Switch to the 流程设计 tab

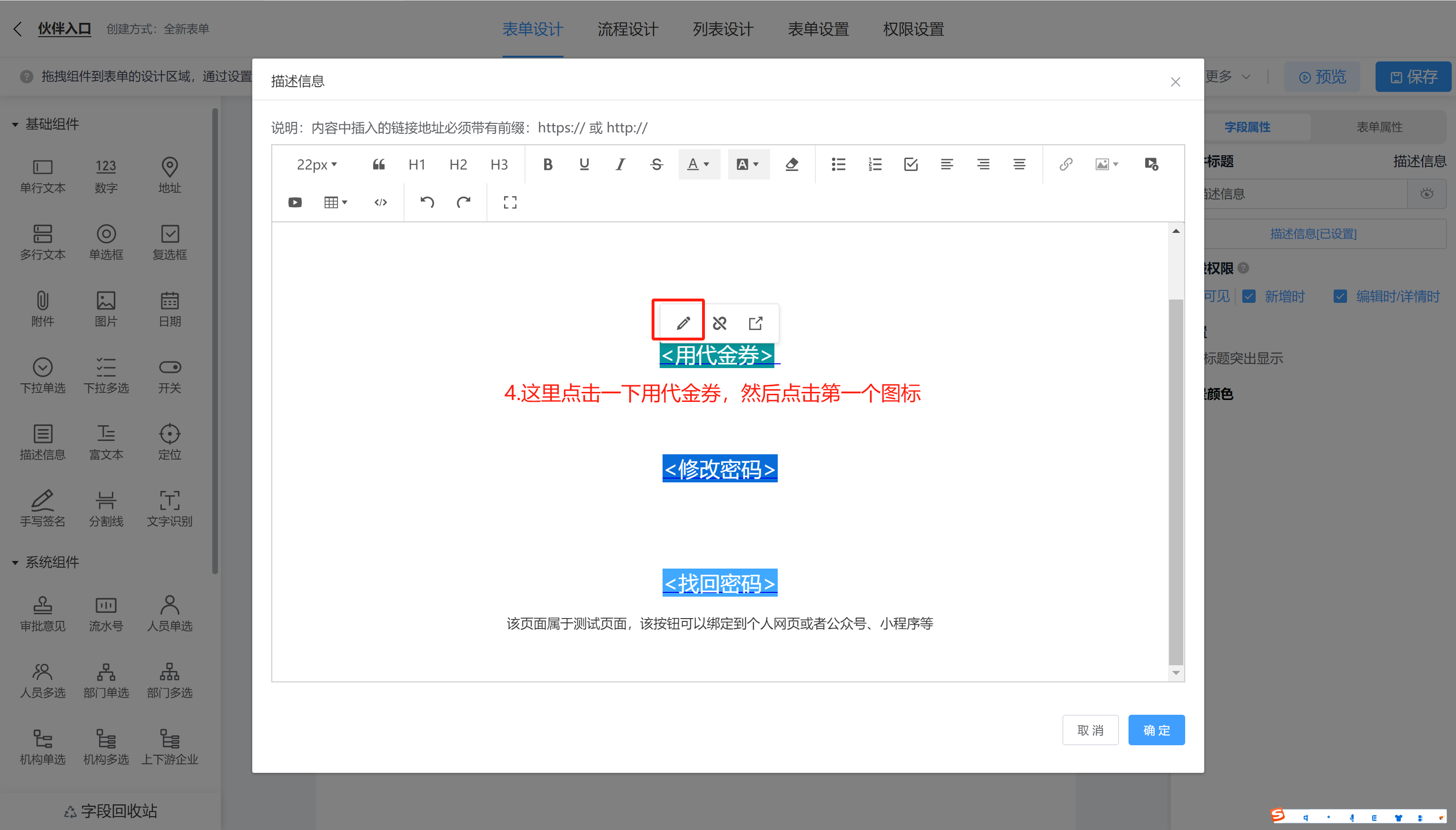point(628,29)
